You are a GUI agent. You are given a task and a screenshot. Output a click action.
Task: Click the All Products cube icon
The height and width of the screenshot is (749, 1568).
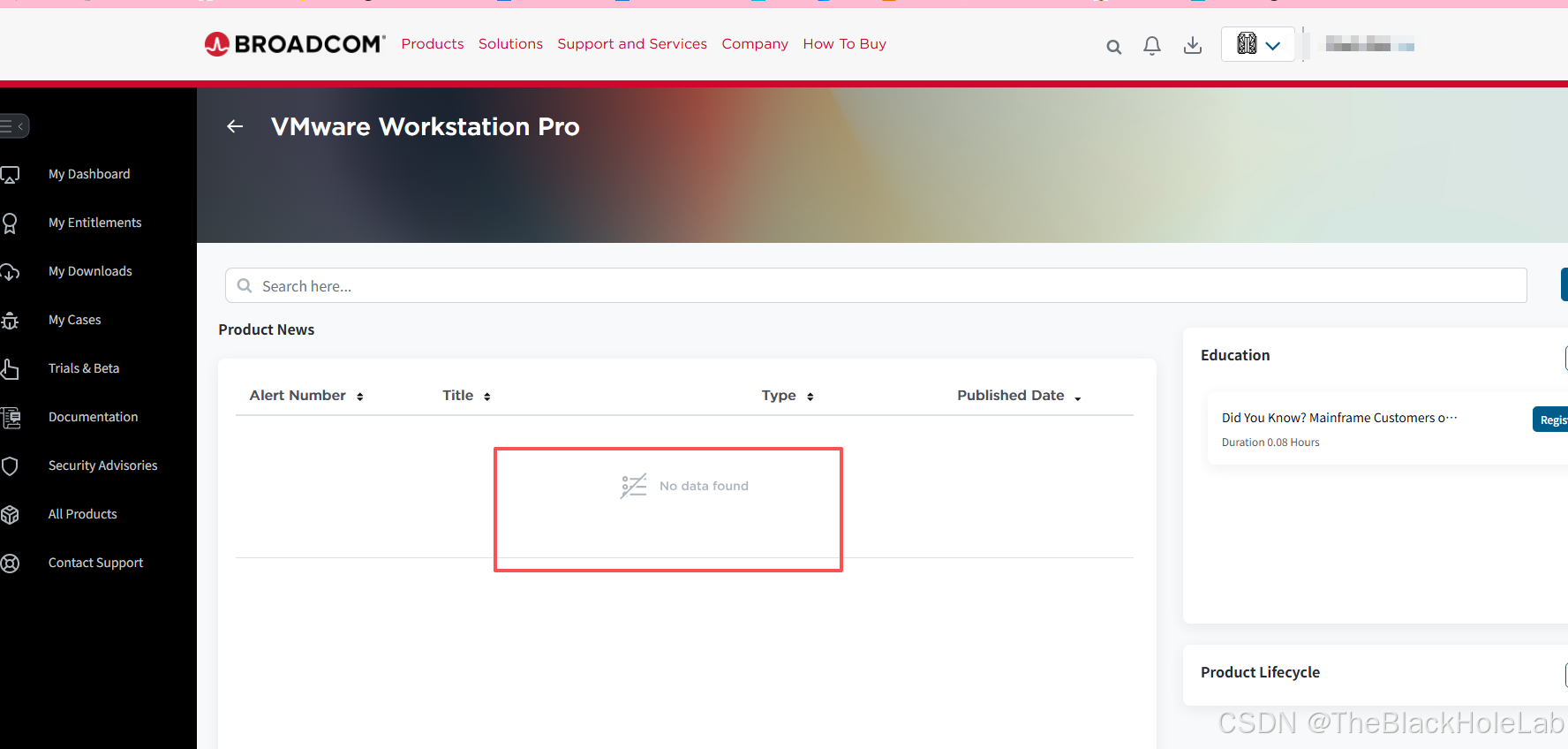coord(10,515)
